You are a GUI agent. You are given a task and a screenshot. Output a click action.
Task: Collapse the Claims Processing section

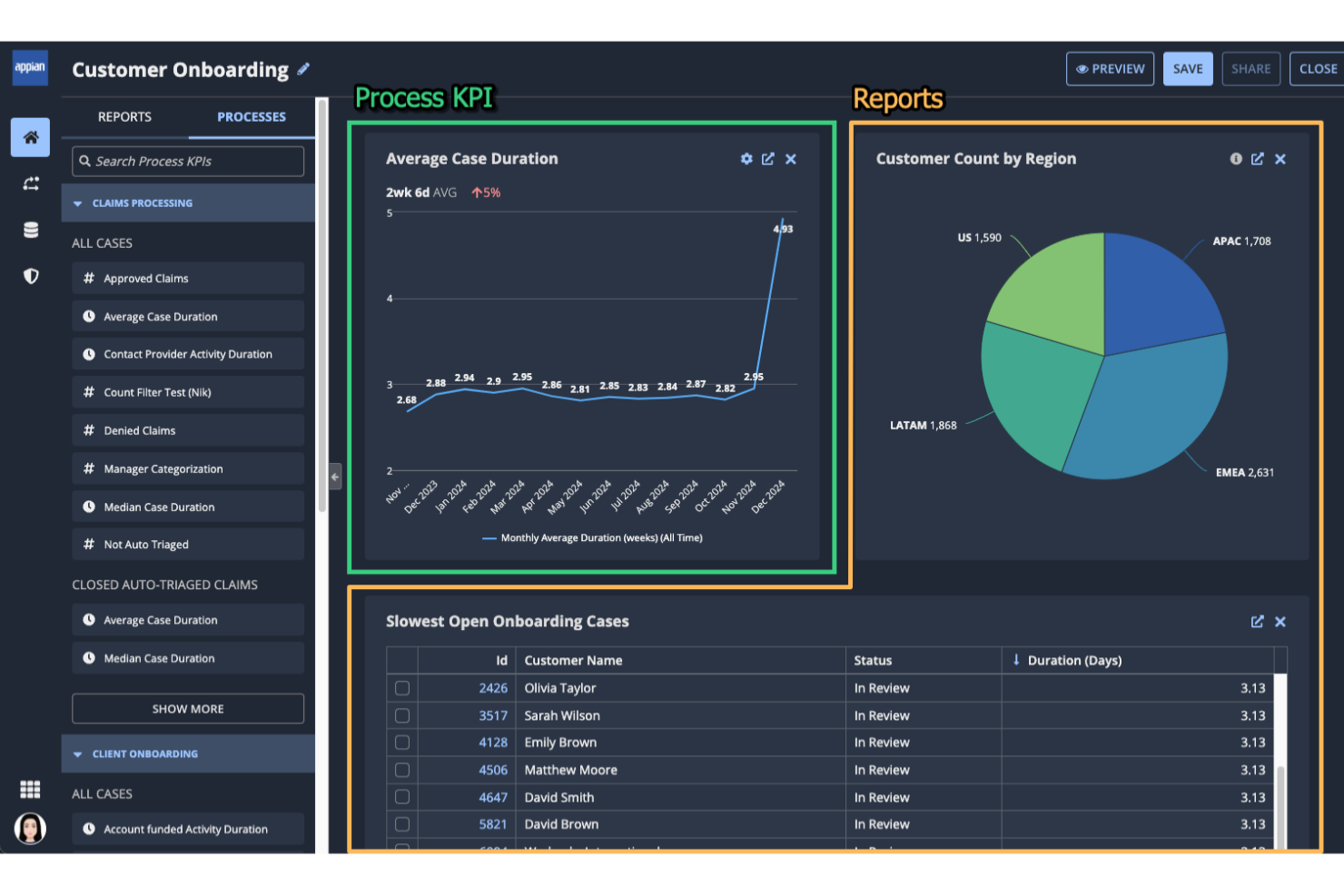[x=188, y=203]
